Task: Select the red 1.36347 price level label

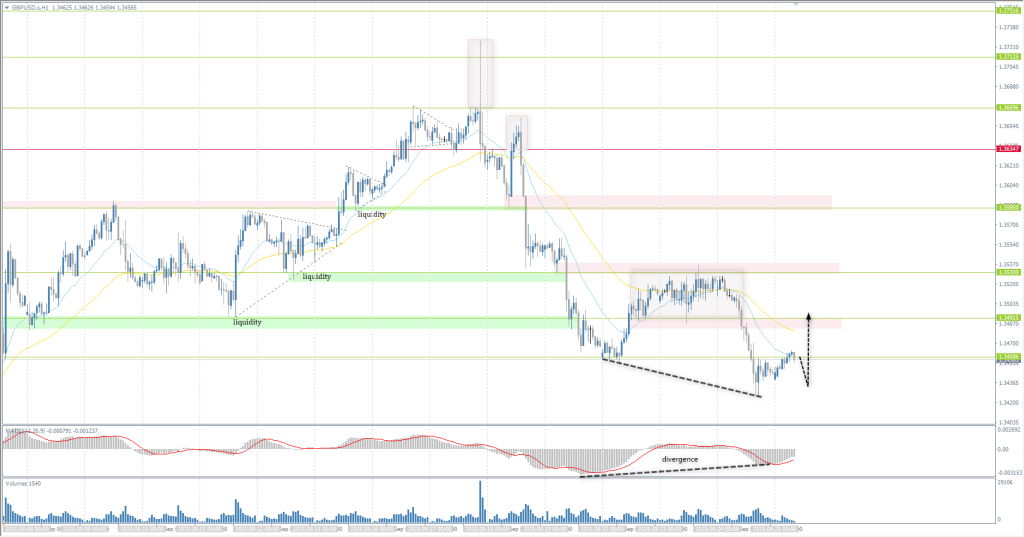Action: 1008,149
